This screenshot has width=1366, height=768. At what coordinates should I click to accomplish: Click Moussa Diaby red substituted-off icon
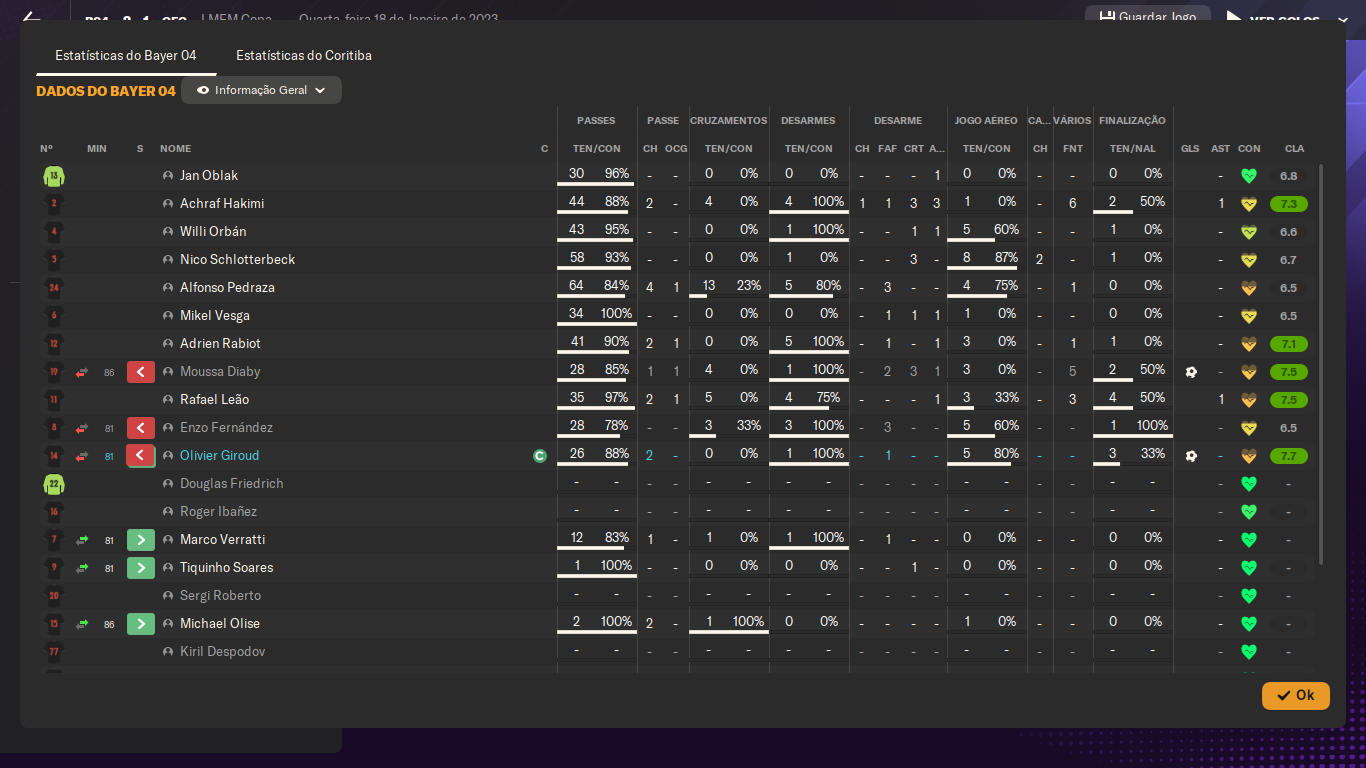click(x=141, y=372)
